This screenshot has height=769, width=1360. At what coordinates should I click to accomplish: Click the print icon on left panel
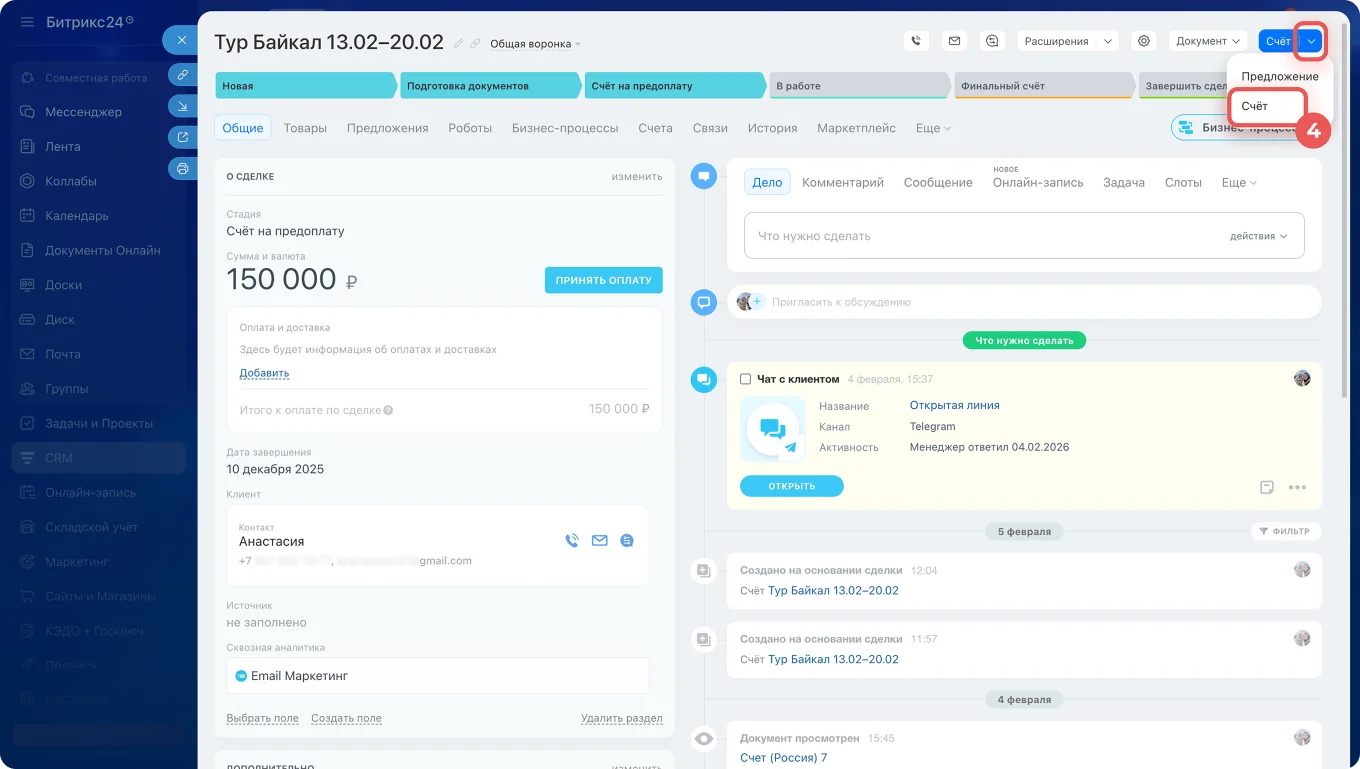coord(182,169)
